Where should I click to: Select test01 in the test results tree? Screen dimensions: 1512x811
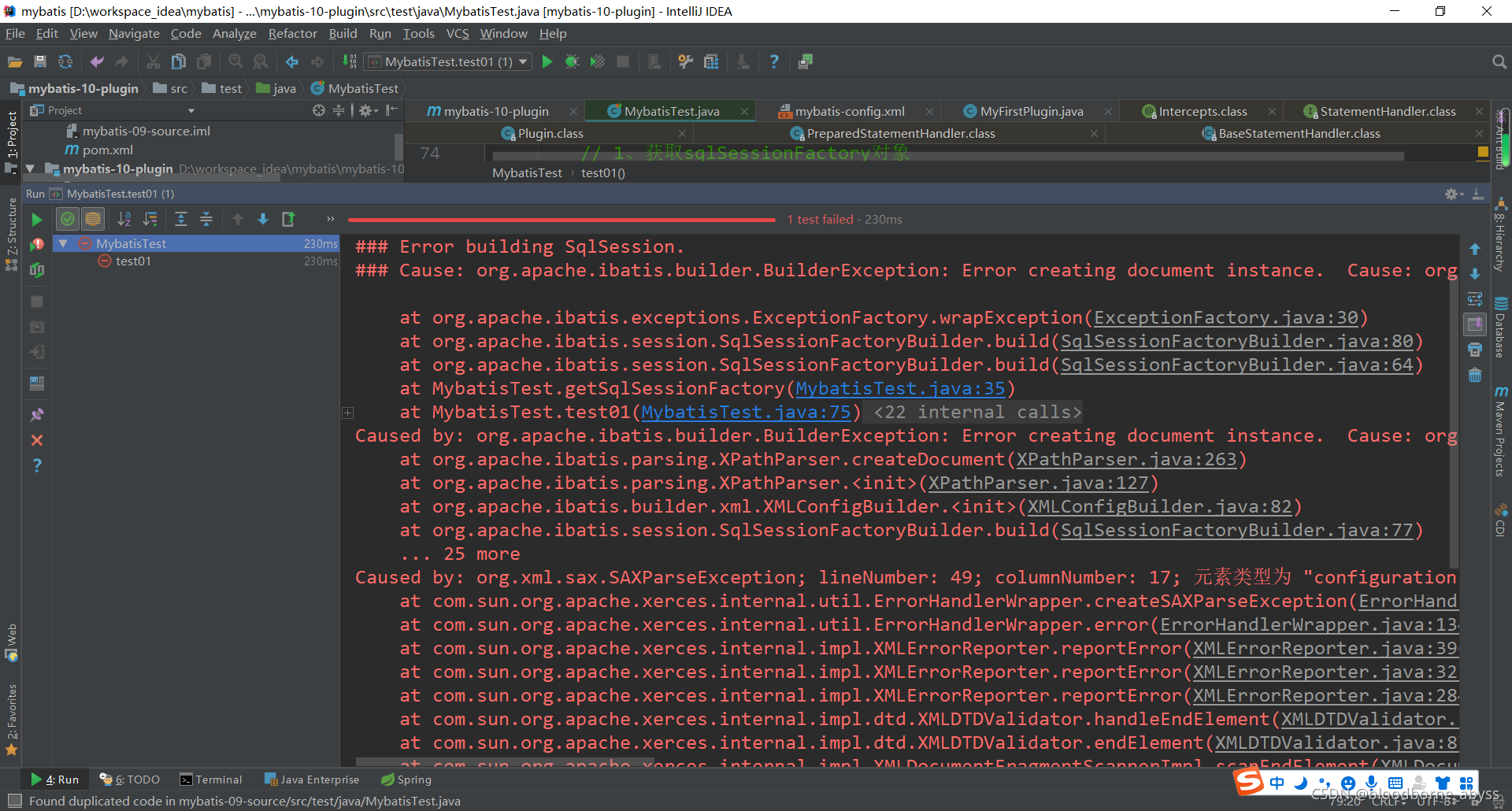coord(135,261)
